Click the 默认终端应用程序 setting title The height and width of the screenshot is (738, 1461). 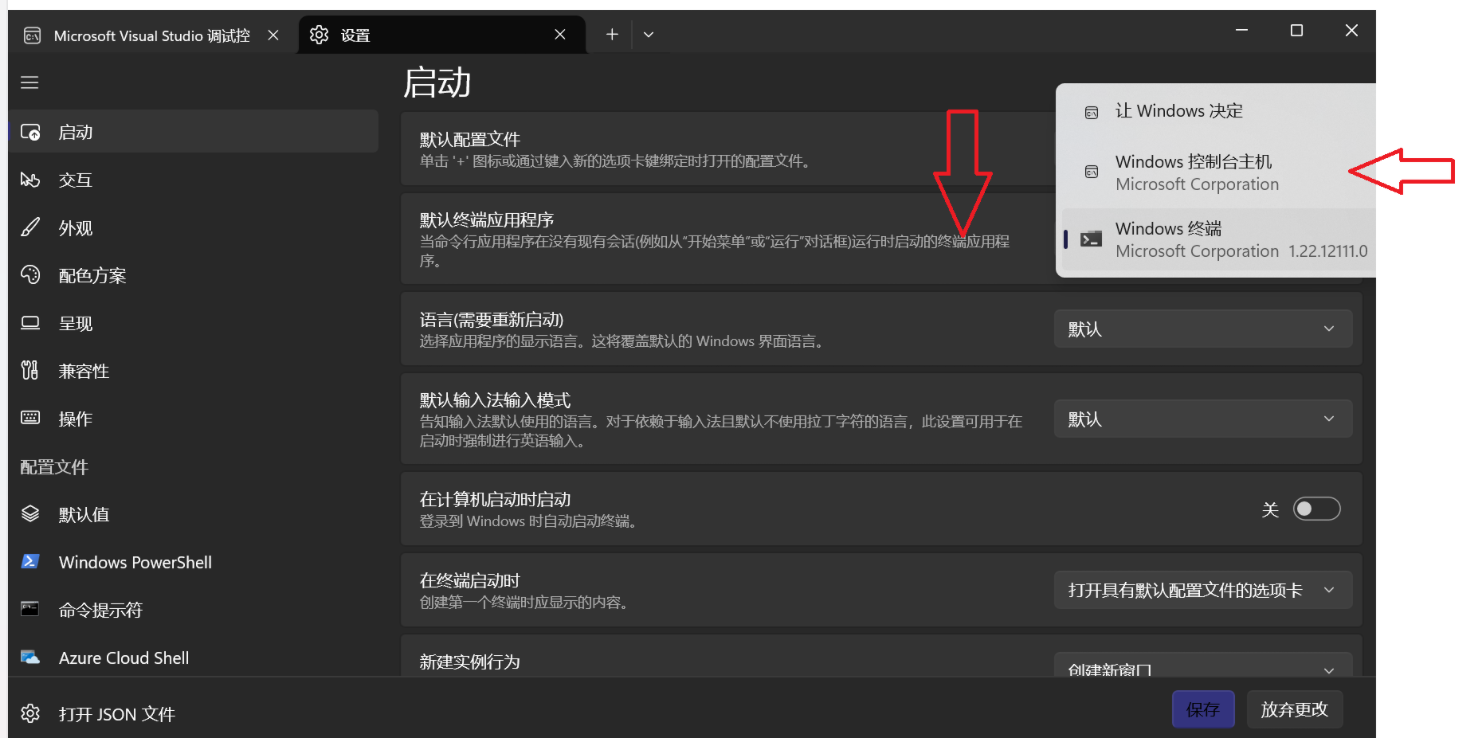click(x=487, y=220)
